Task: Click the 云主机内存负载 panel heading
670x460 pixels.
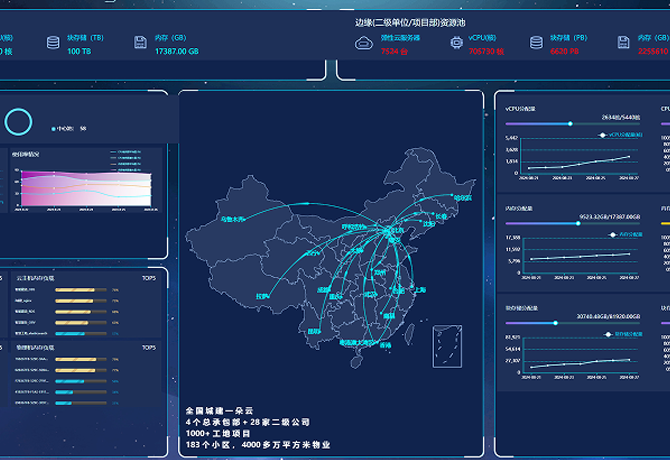Action: 35,277
